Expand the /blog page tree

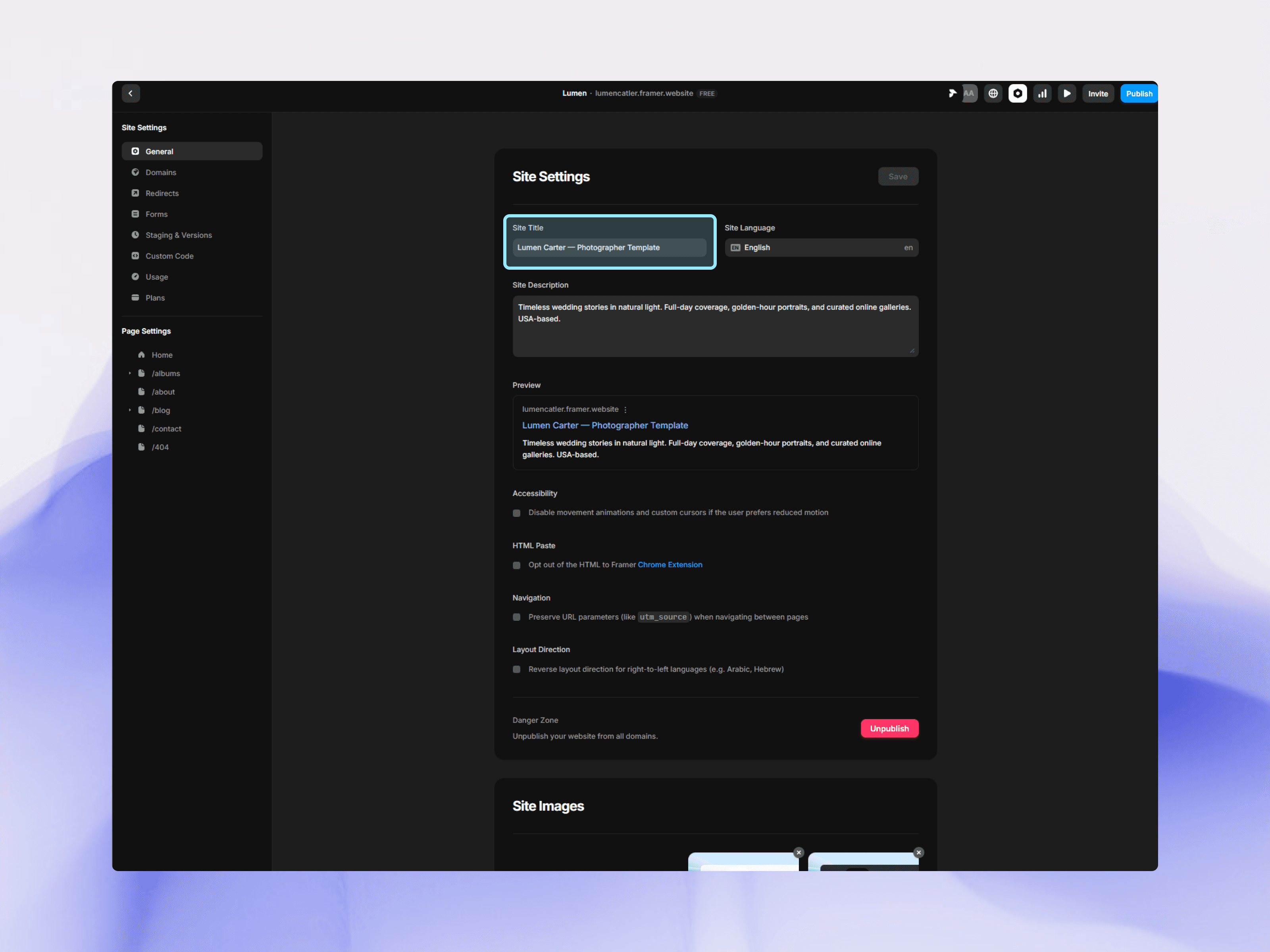coord(130,410)
